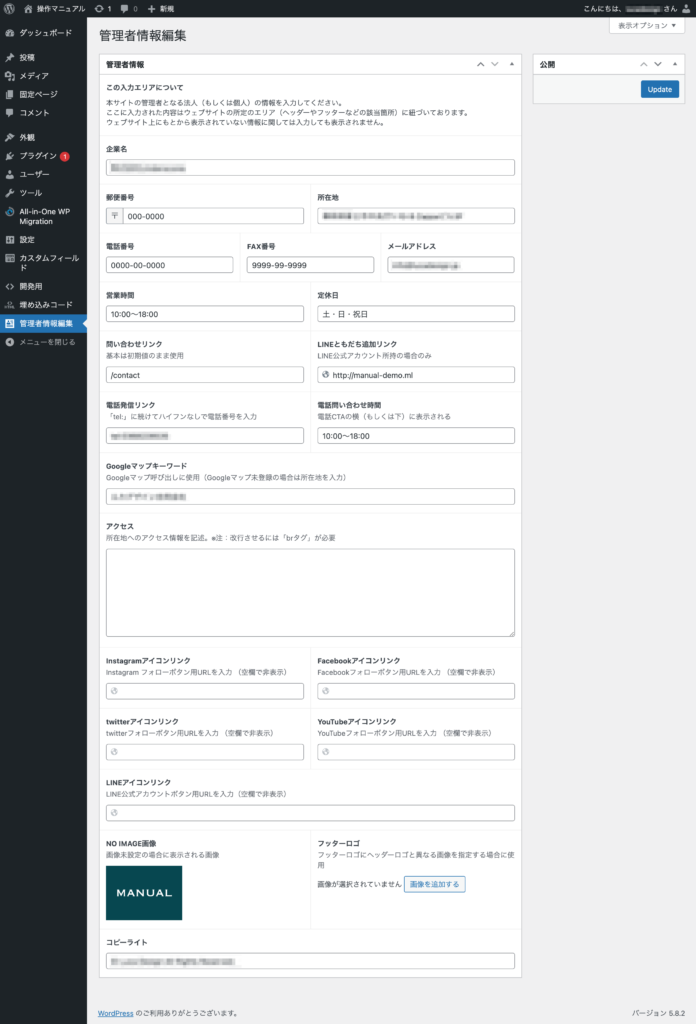Move 管理者情報 panel down with arrow
The height and width of the screenshot is (1024, 696).
(494, 64)
